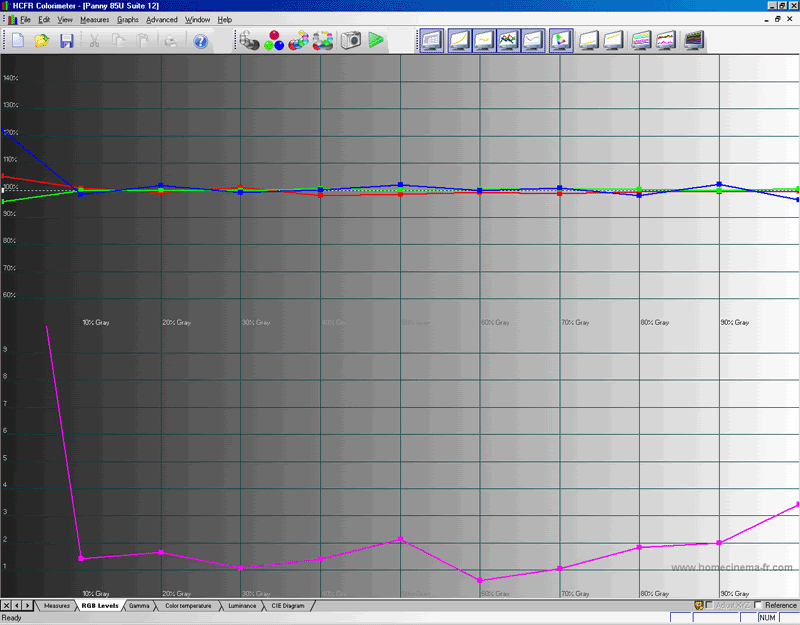Viewport: 800px width, 625px height.
Task: Click the shield icon beside Adjust XYZ
Action: click(x=699, y=605)
